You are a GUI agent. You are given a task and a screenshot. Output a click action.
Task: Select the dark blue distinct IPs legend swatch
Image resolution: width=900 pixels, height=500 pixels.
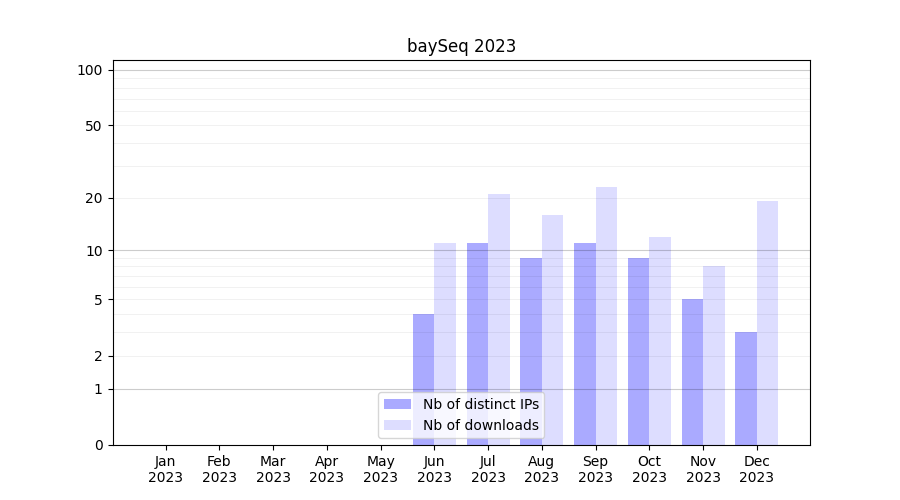pyautogui.click(x=397, y=404)
